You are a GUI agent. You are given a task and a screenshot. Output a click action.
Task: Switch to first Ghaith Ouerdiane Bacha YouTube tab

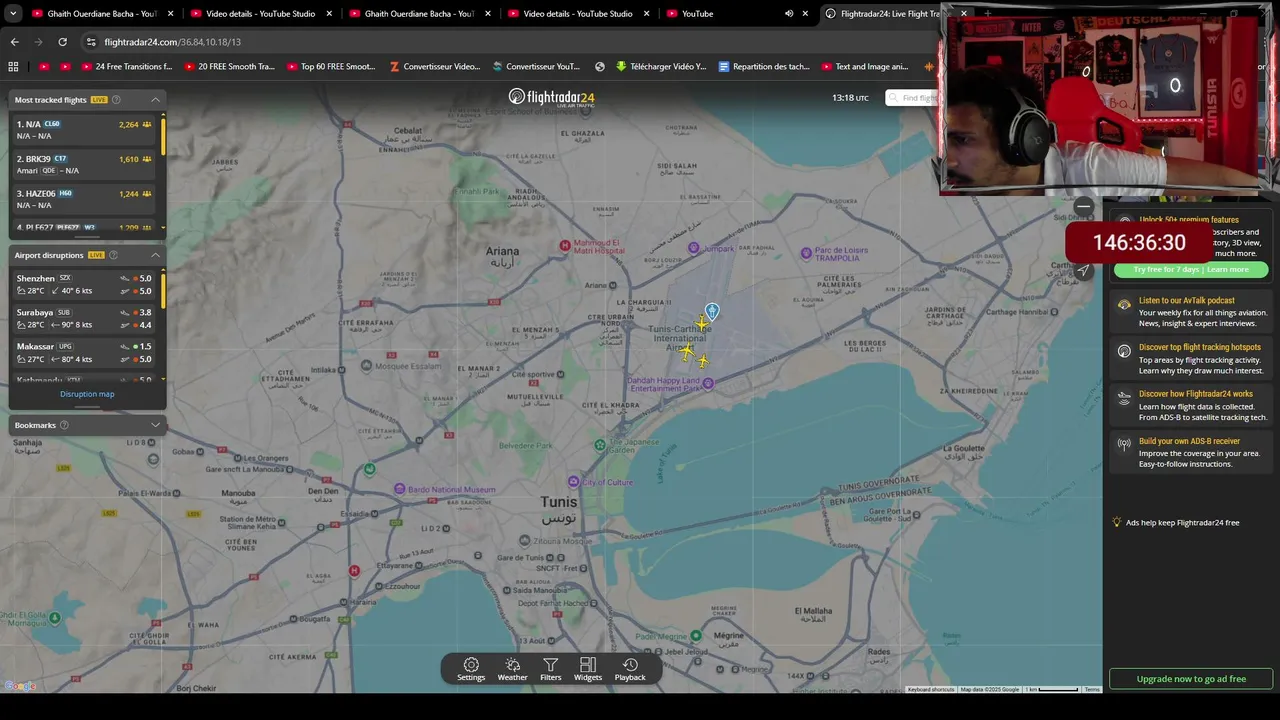pyautogui.click(x=102, y=14)
